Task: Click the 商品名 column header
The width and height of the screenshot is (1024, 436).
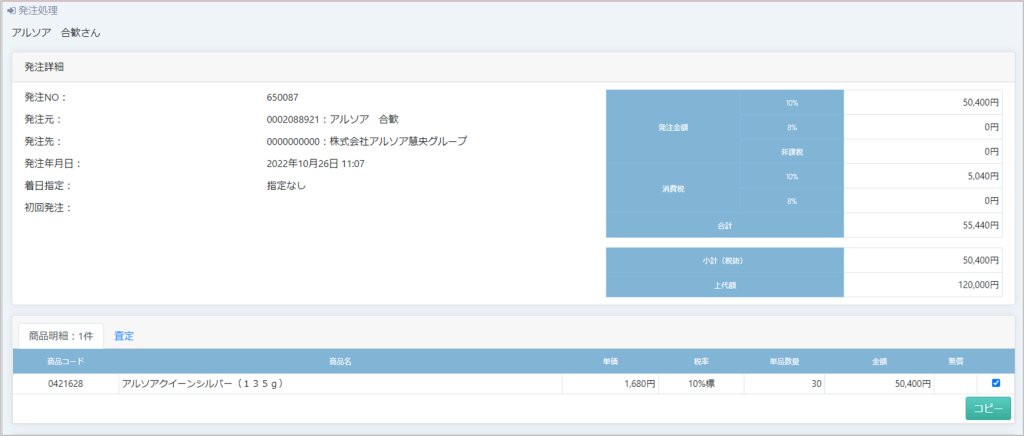Action: tap(340, 361)
